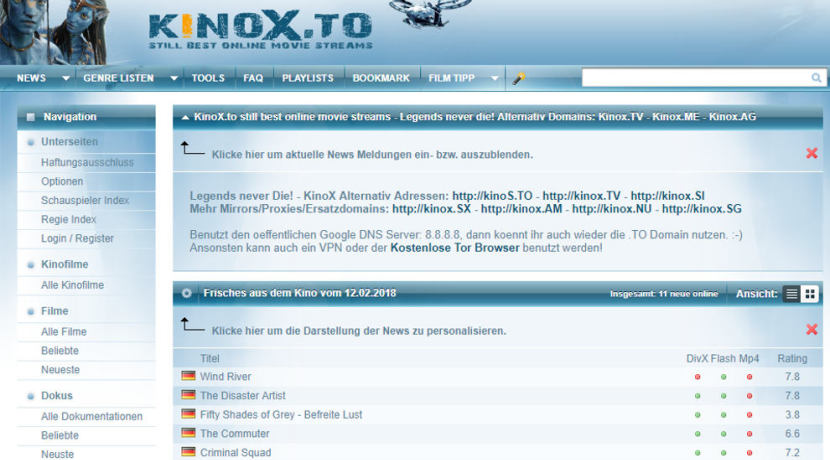This screenshot has height=460, width=830.
Task: Open Regie Index
Action: [69, 219]
